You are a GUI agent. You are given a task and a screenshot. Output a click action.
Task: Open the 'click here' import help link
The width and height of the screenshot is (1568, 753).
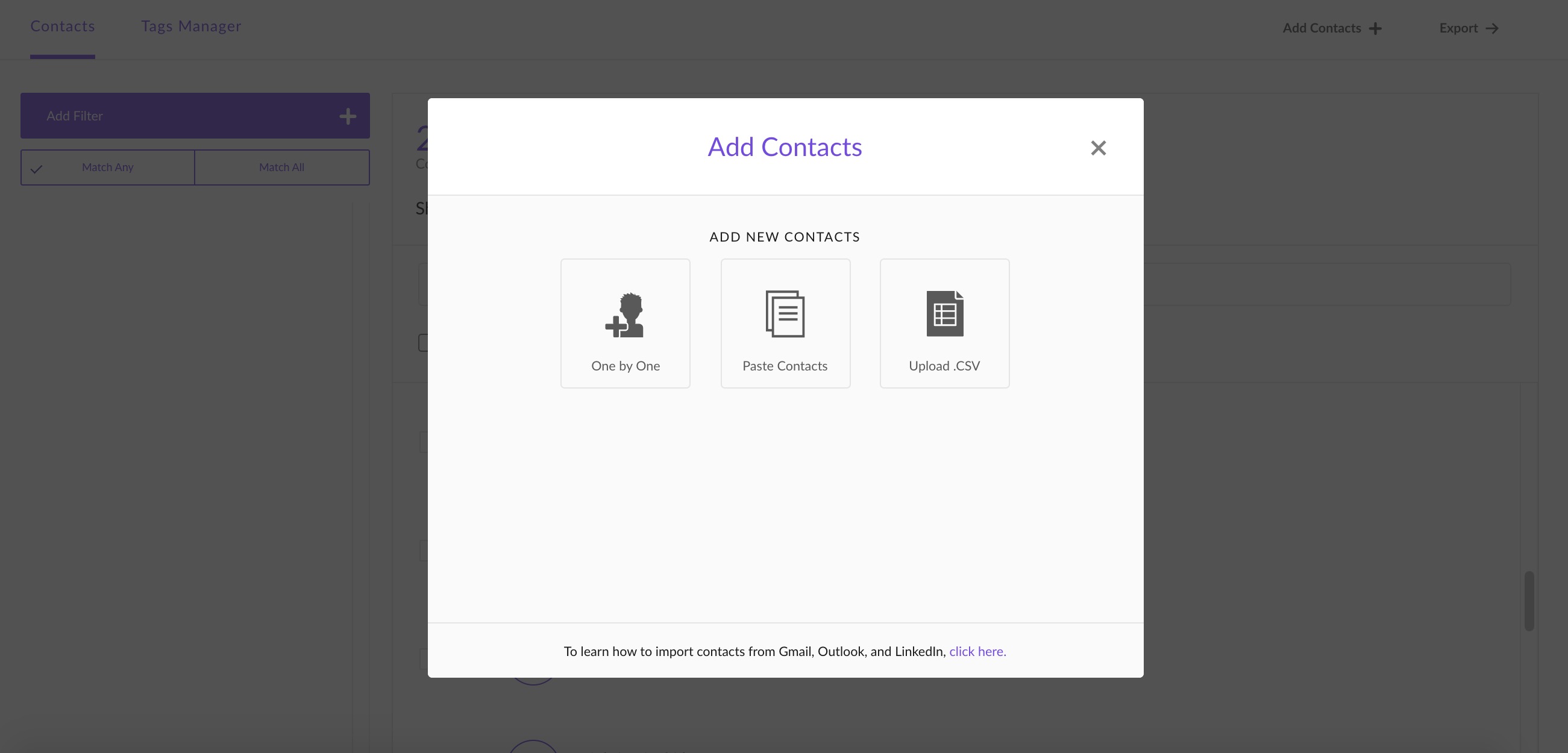(977, 651)
